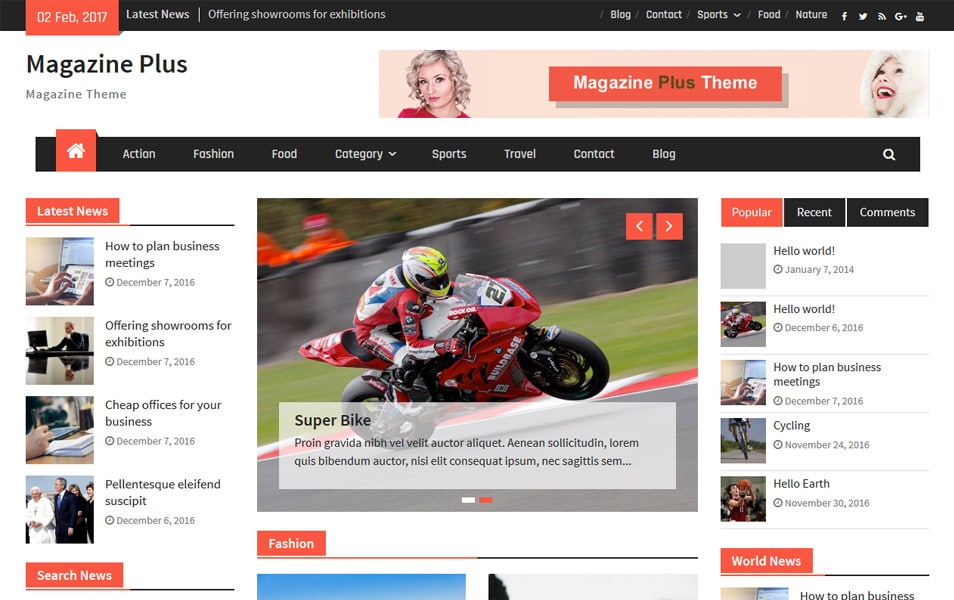This screenshot has width=954, height=600.
Task: Switch to the Recent tab
Action: 814,212
